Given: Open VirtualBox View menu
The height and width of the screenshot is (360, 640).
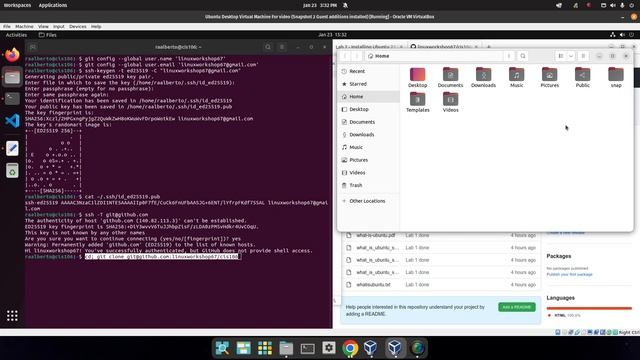Looking at the screenshot, I should (x=43, y=26).
